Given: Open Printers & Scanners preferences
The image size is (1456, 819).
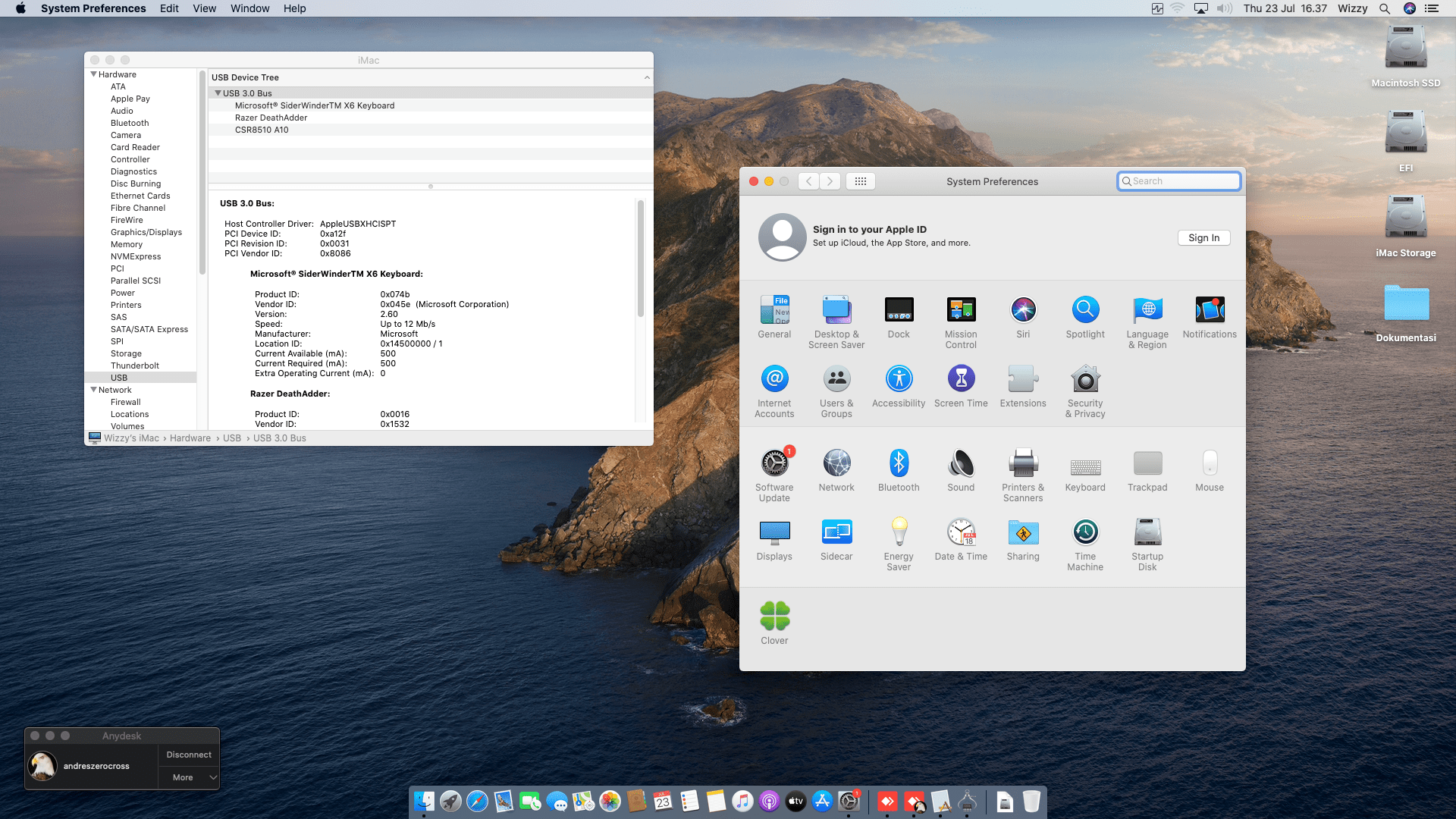Looking at the screenshot, I should coord(1023,475).
